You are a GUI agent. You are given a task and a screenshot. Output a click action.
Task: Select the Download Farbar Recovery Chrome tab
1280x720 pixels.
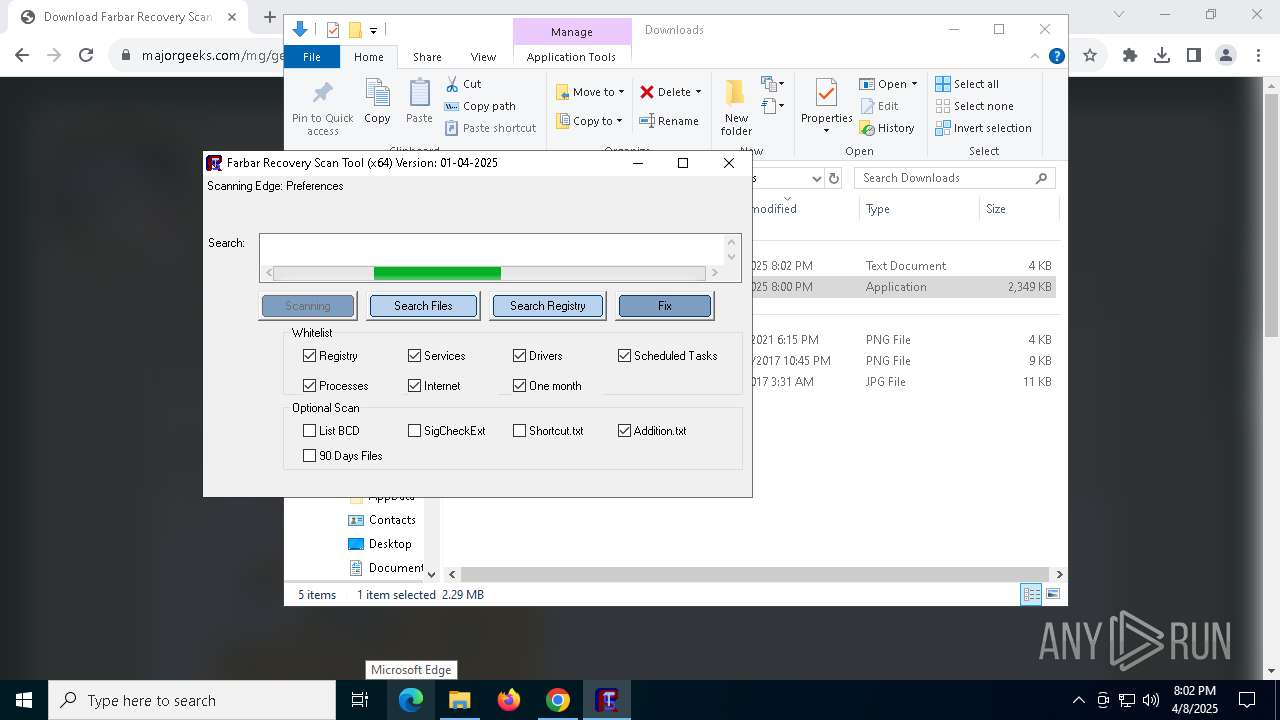pos(127,17)
